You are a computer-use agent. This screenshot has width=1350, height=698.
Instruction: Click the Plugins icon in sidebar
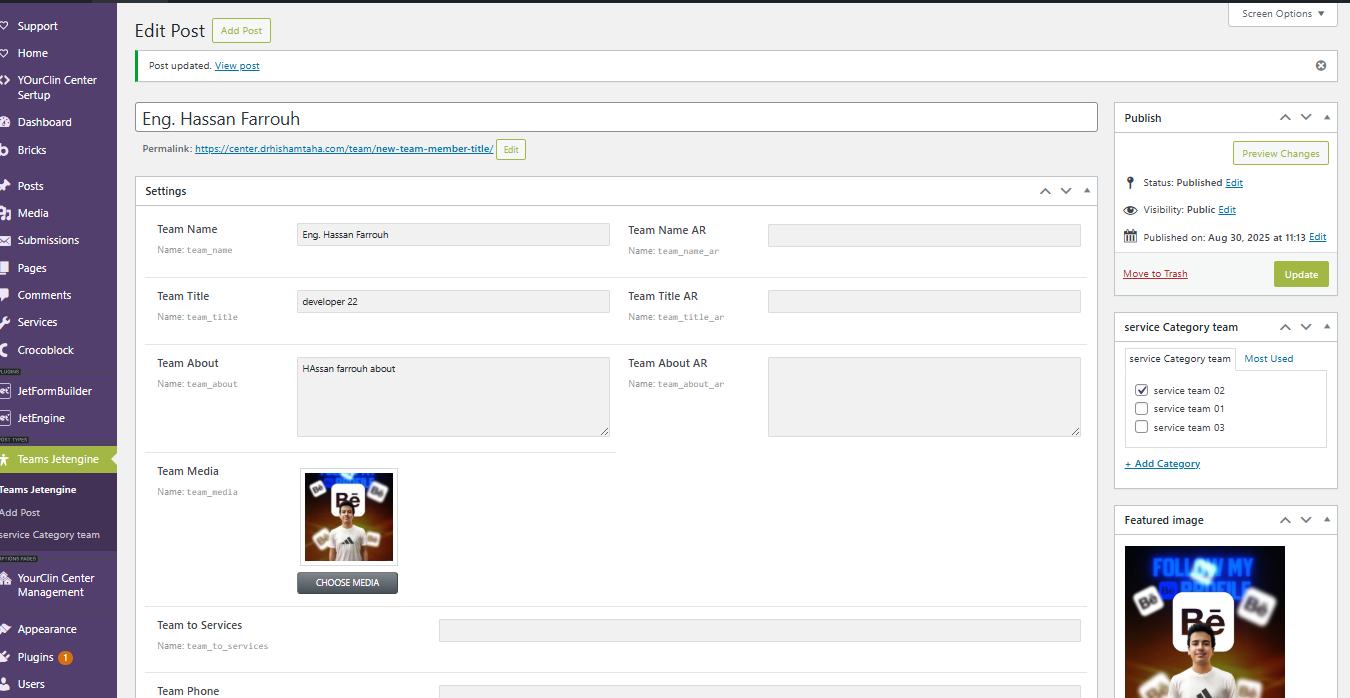pos(5,657)
